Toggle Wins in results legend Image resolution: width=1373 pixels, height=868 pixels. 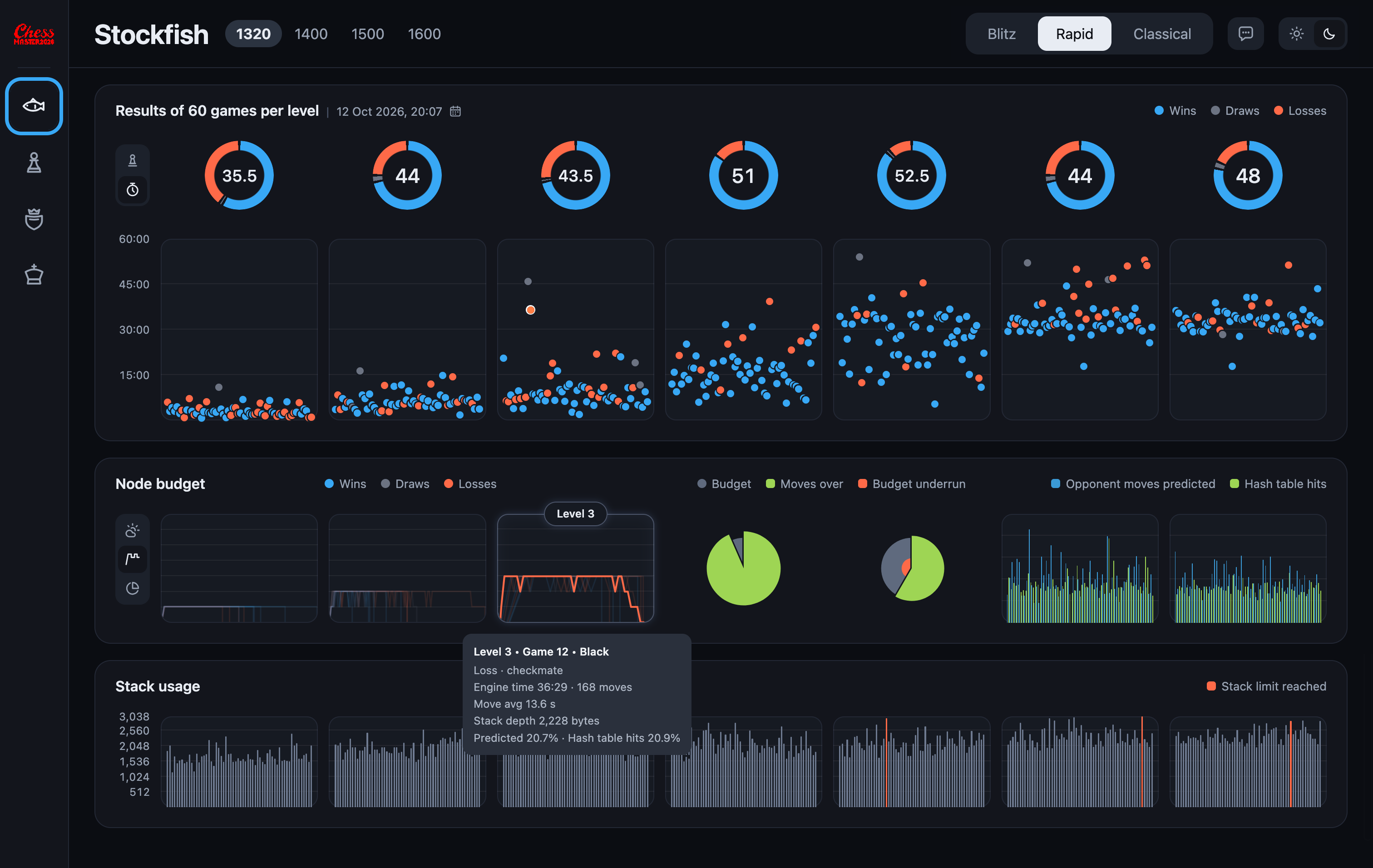tap(1175, 111)
